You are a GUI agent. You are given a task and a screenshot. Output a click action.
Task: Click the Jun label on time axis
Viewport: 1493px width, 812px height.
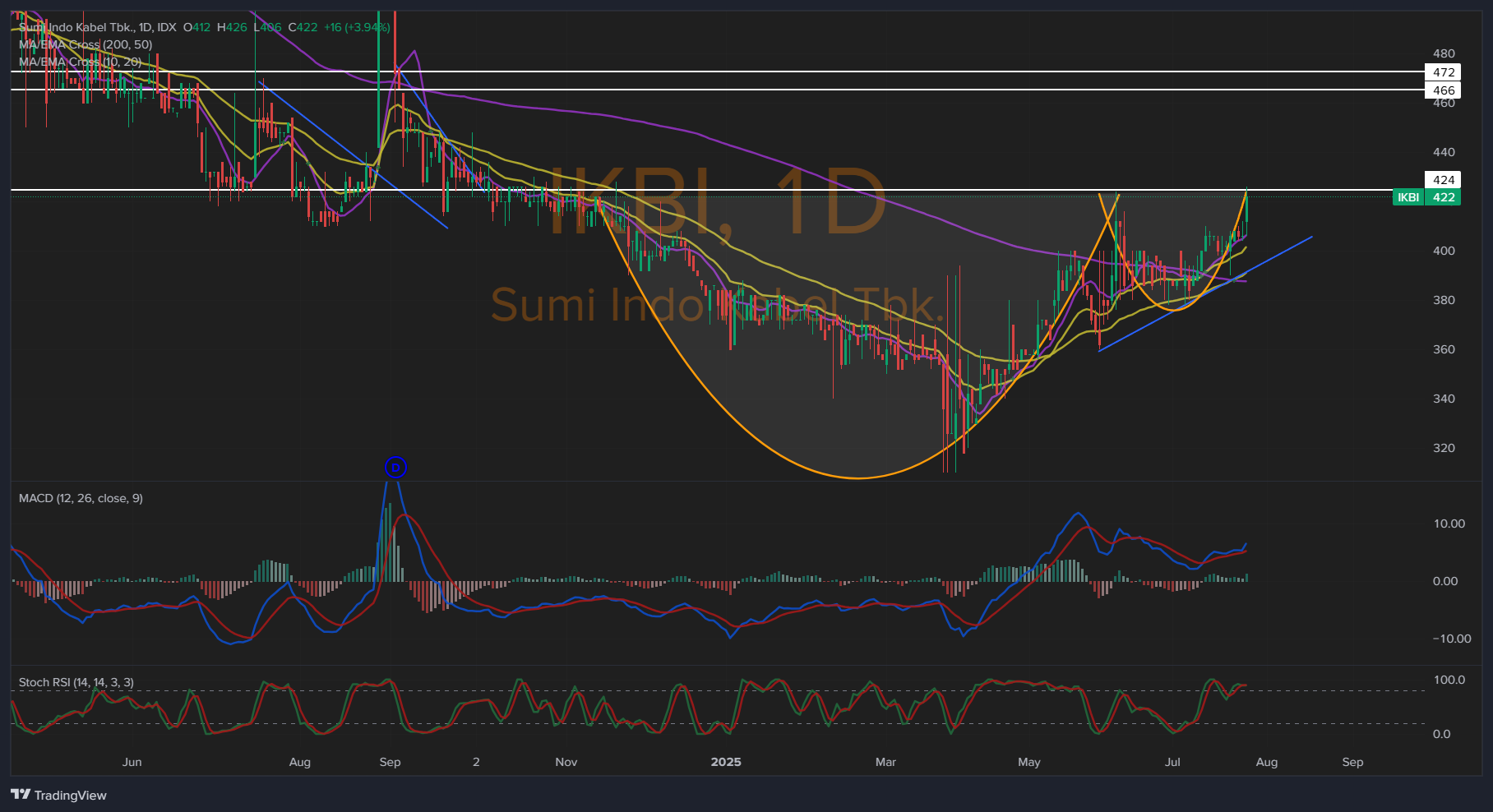coord(132,762)
